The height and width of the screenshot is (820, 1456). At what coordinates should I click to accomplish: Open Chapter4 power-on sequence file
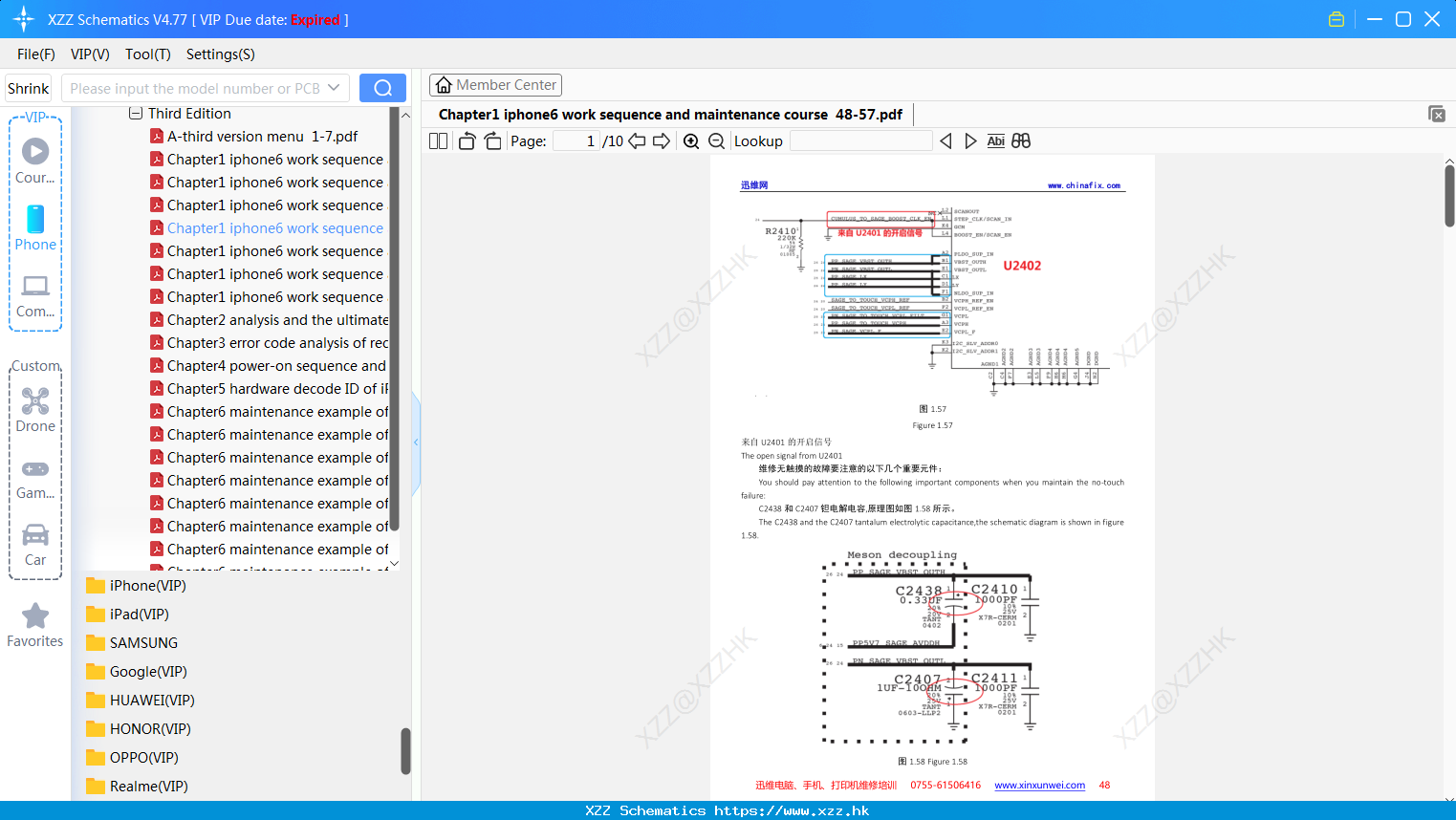(269, 365)
